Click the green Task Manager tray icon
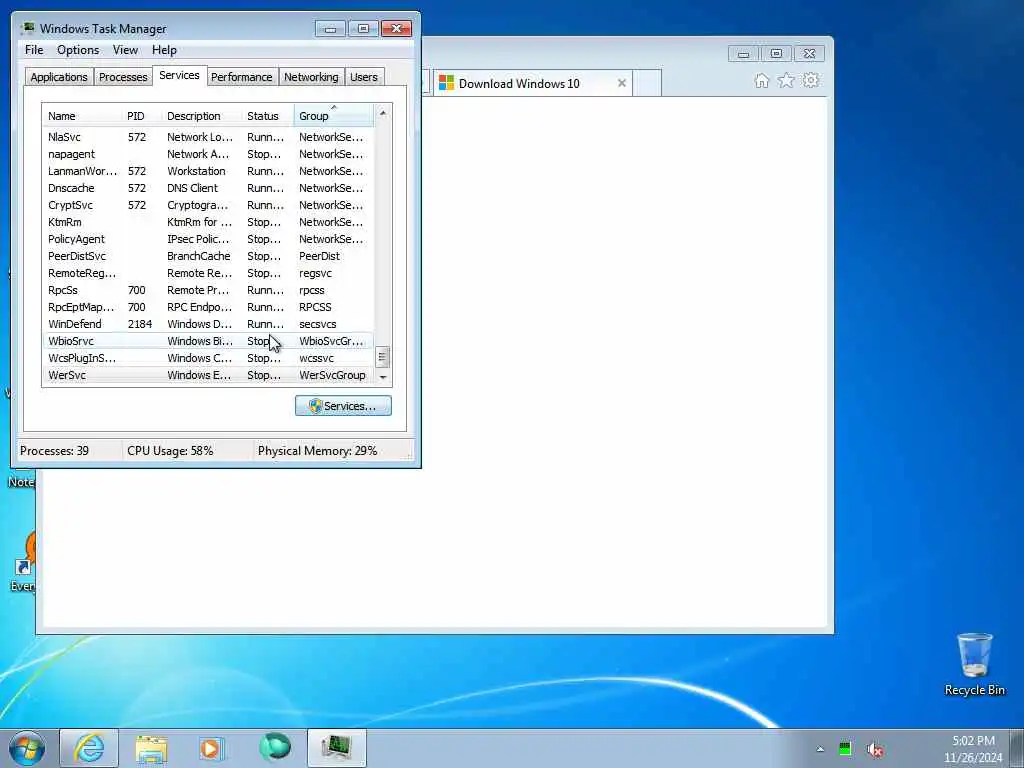 pyautogui.click(x=845, y=749)
